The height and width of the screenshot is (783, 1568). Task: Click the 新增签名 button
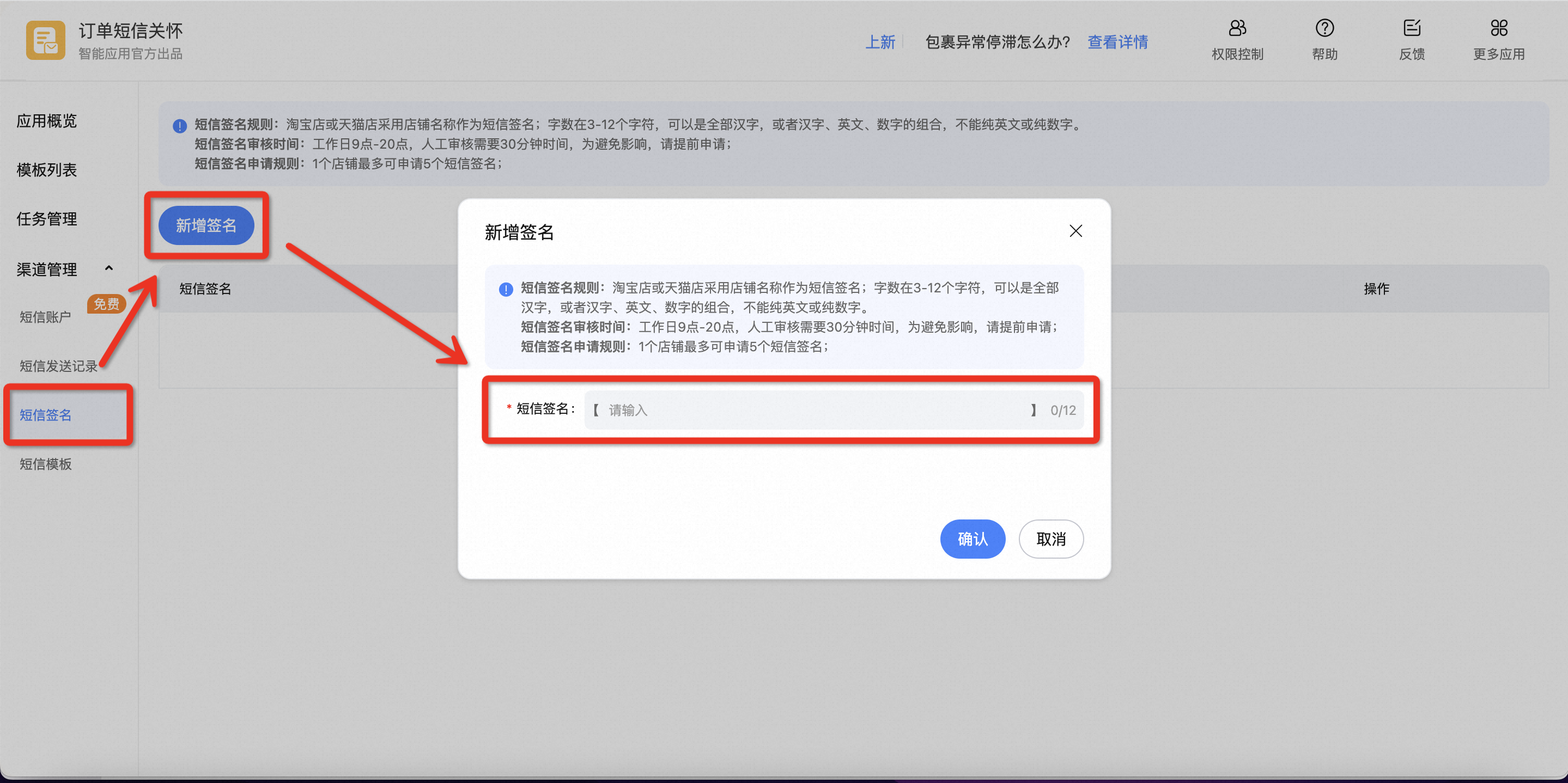point(206,226)
